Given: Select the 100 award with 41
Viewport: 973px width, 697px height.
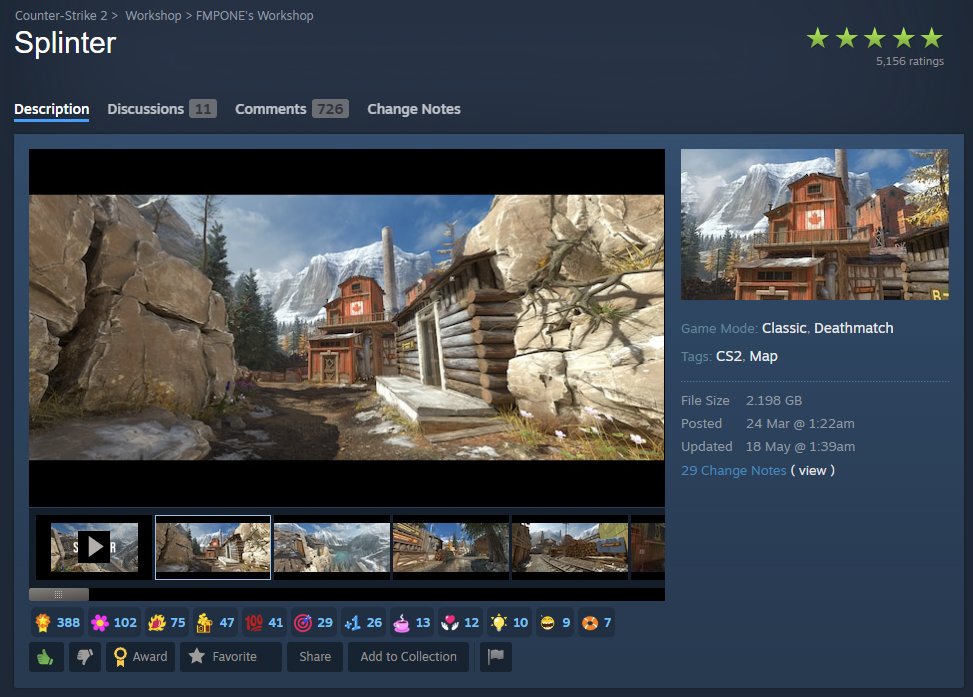Looking at the screenshot, I should pyautogui.click(x=264, y=623).
